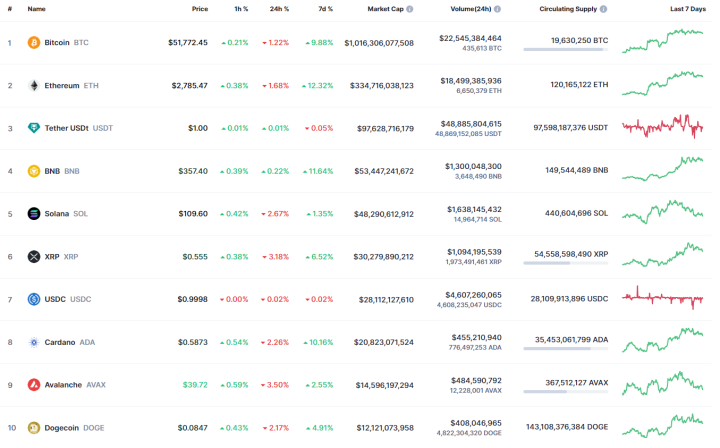Click the Bitcoin coin logo icon
This screenshot has height=448, width=720.
tap(34, 43)
